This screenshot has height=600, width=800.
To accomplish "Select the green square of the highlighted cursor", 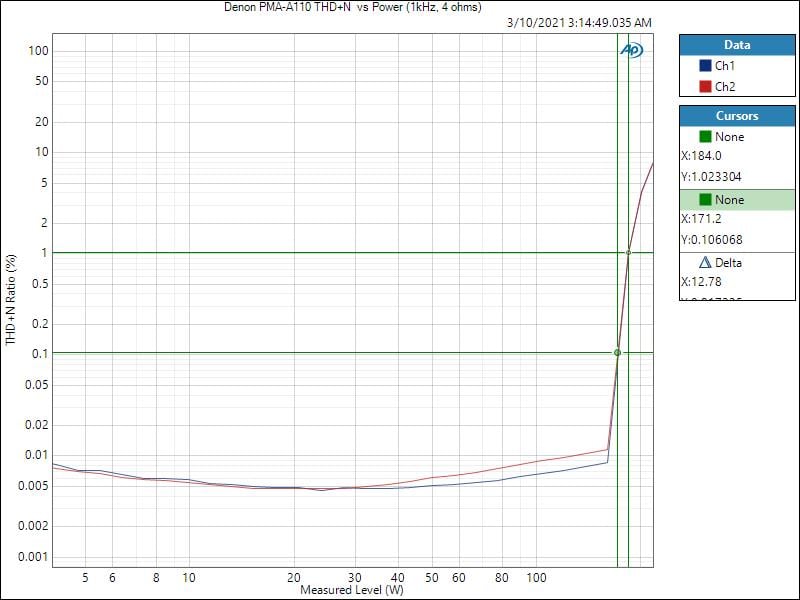I will coord(705,200).
